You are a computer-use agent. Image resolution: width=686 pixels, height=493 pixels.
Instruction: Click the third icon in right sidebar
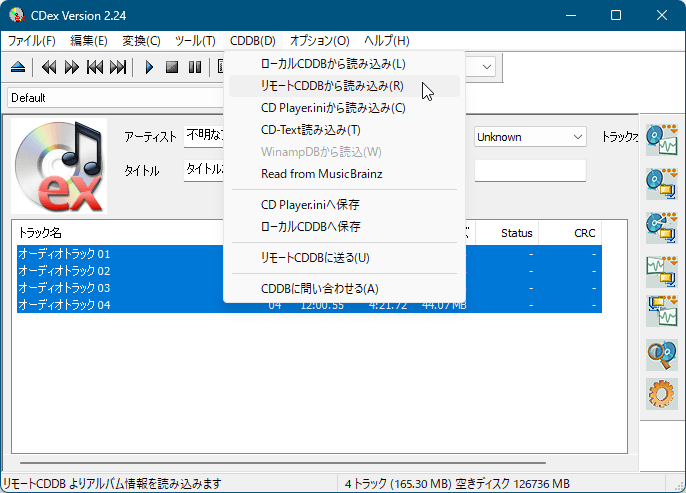click(662, 227)
